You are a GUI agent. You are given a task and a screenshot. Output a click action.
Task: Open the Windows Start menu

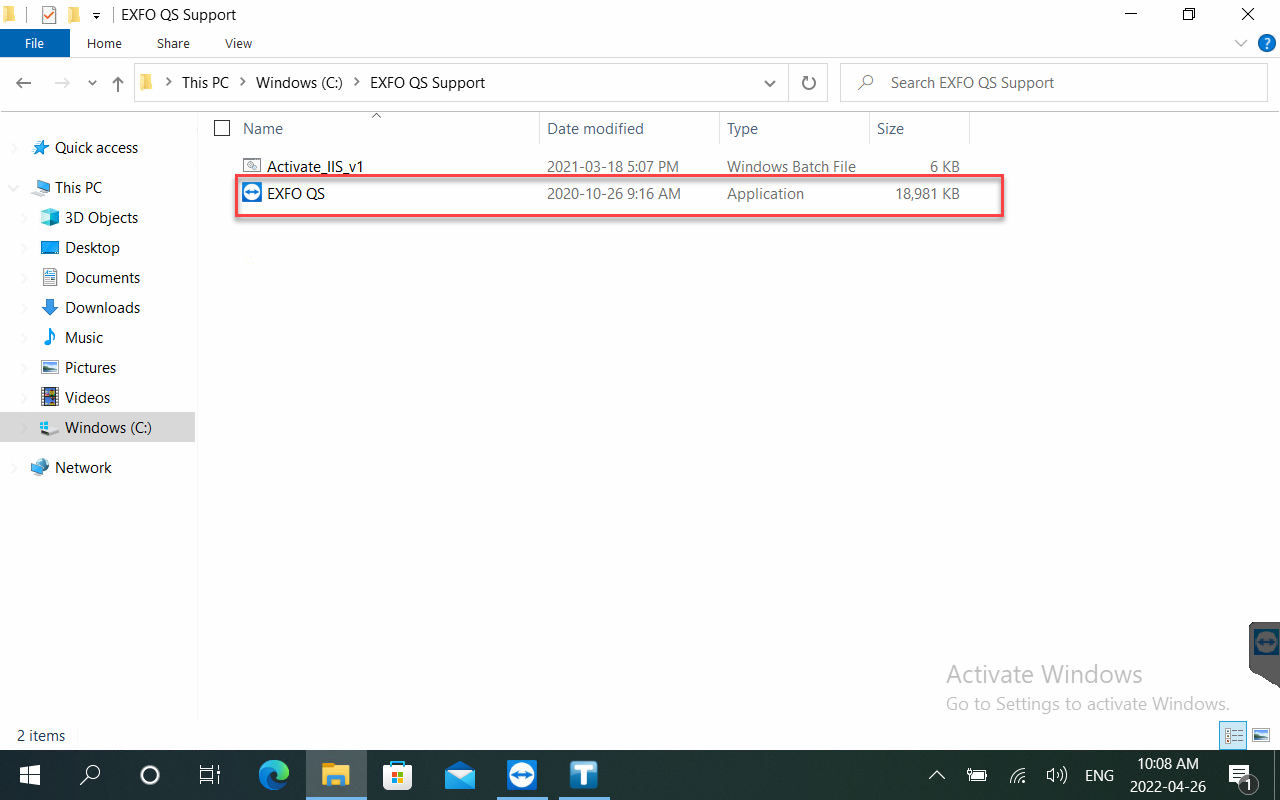pos(29,775)
